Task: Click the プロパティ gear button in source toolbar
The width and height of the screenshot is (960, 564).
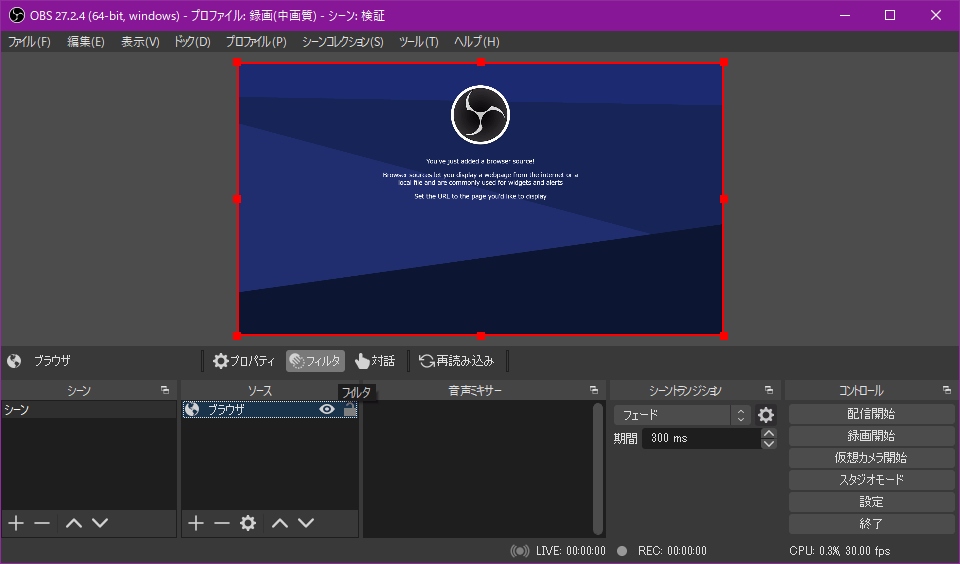Action: click(244, 361)
